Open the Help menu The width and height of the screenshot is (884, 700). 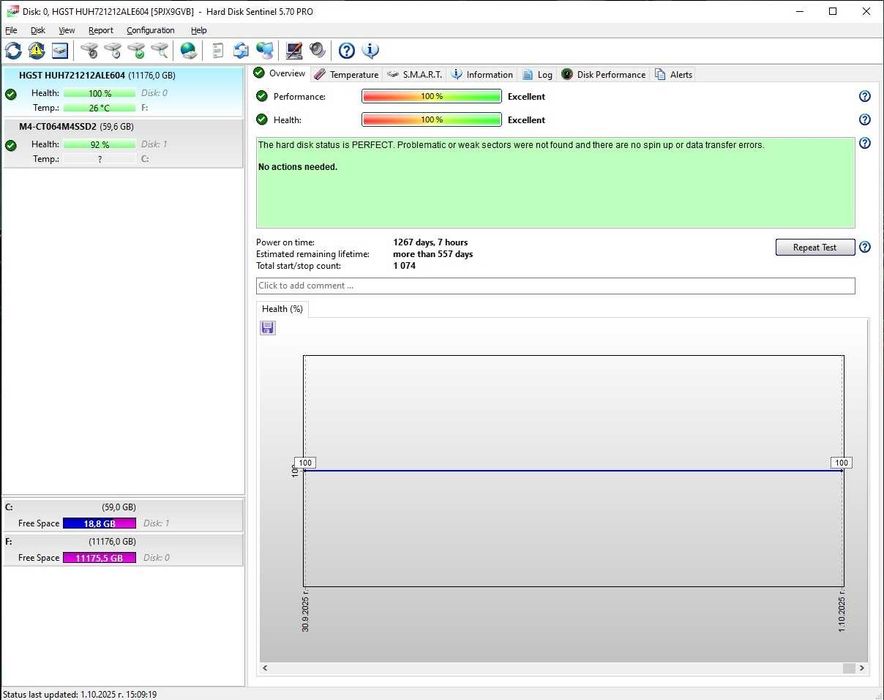198,30
